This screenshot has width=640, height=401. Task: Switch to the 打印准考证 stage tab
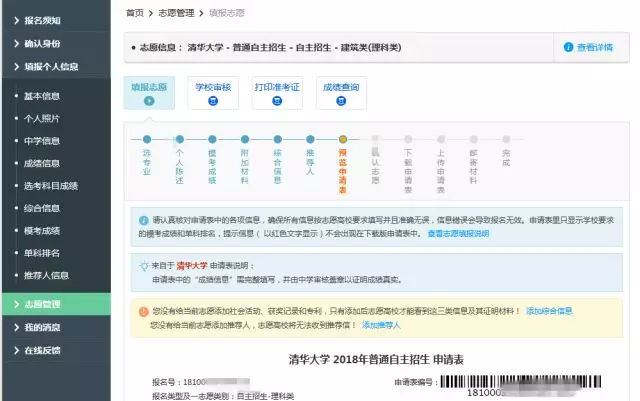[277, 93]
